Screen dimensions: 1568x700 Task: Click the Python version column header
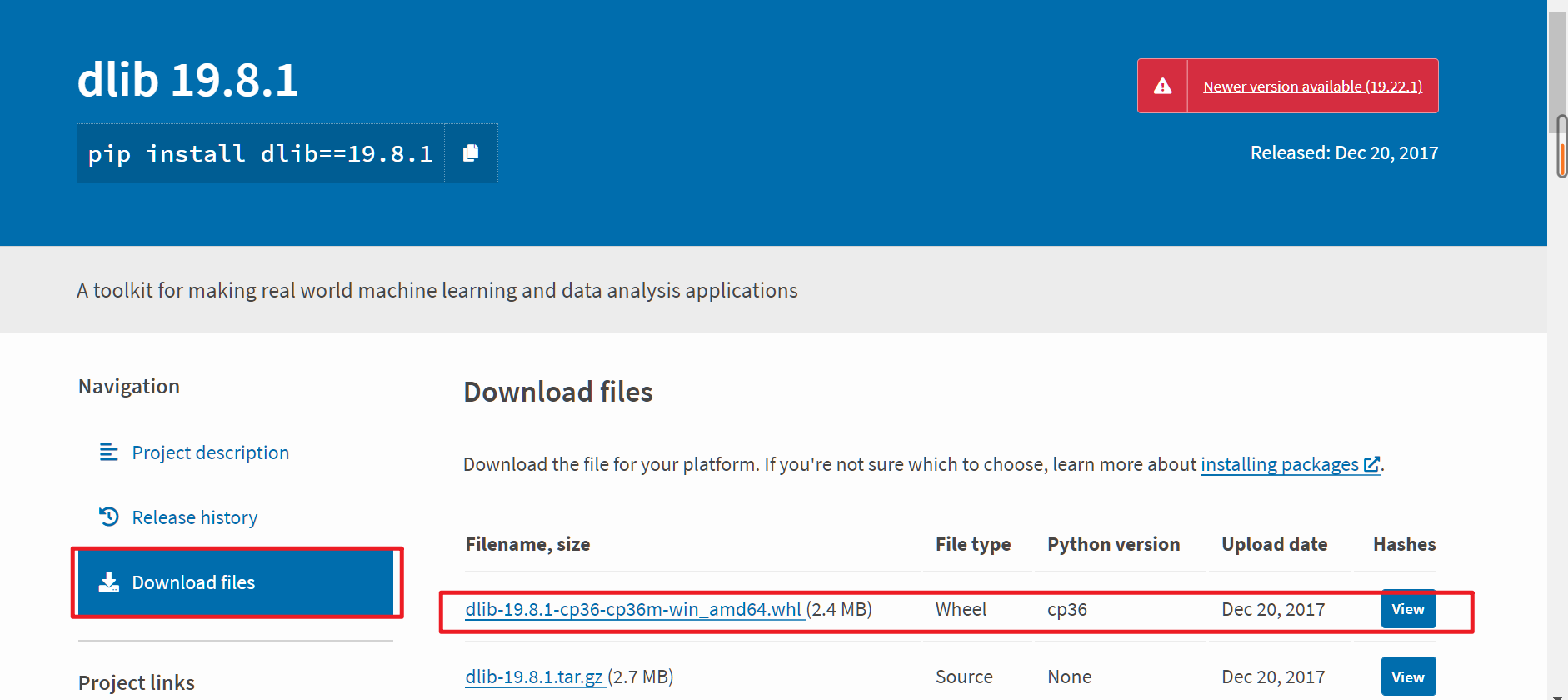pos(1113,544)
